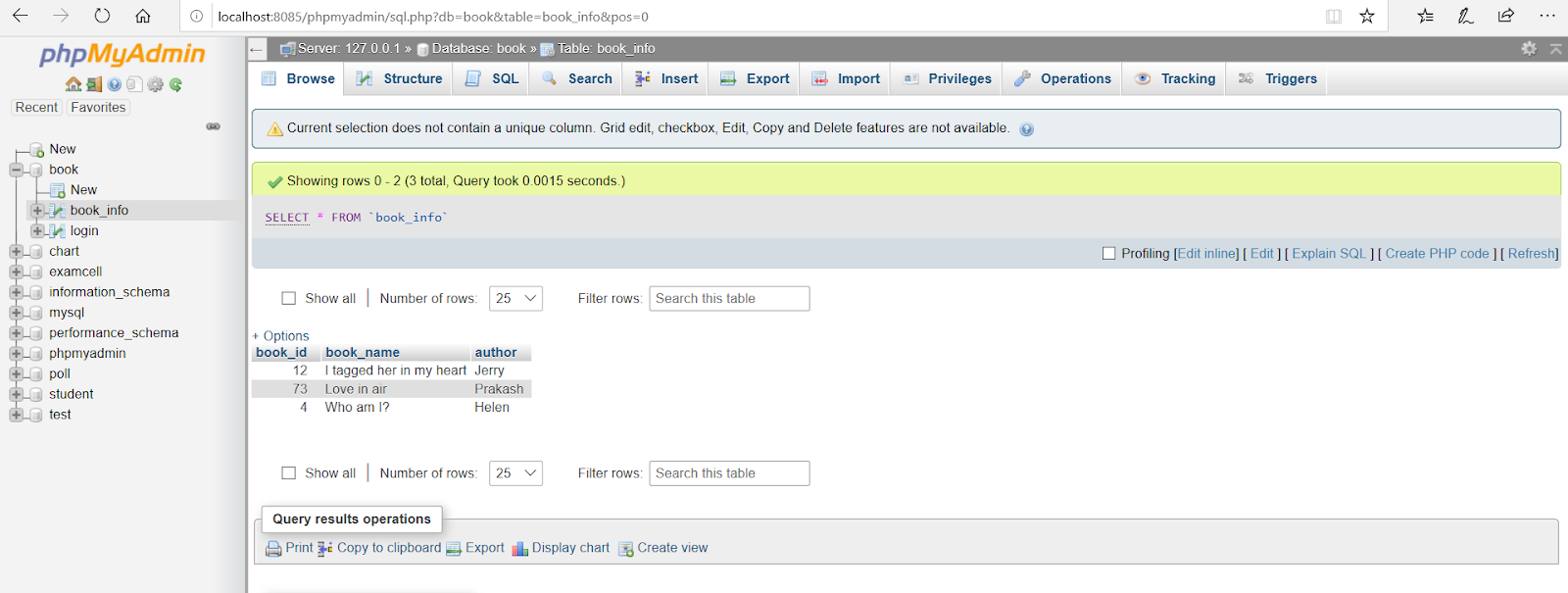Expand the information_schema database node

(17, 292)
